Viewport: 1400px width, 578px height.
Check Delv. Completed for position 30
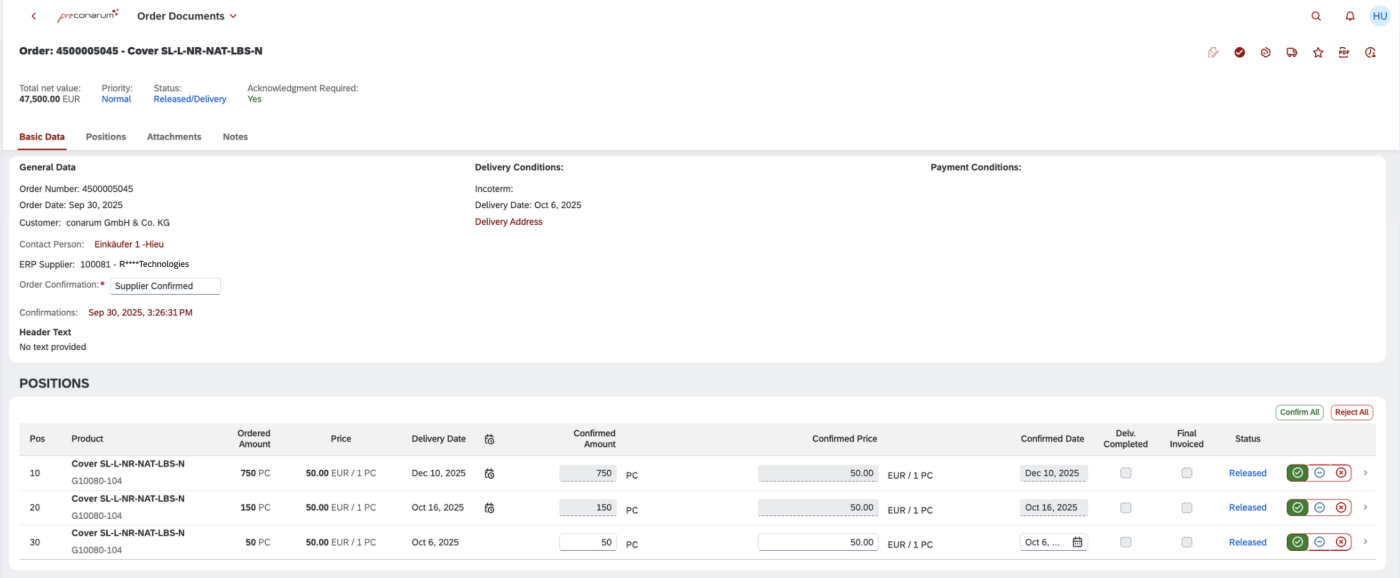click(1126, 542)
